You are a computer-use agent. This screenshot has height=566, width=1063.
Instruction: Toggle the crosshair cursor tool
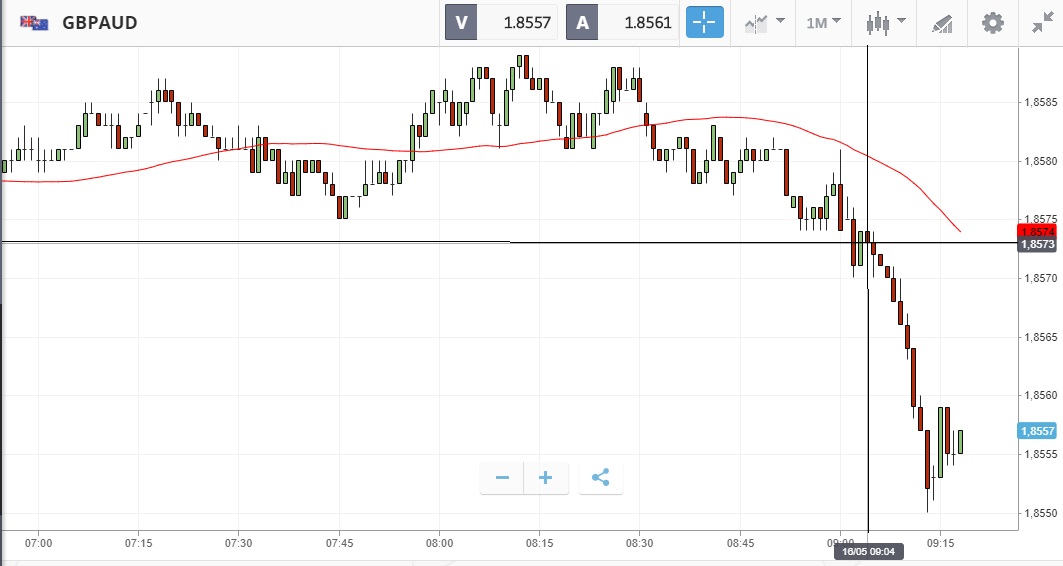click(704, 22)
